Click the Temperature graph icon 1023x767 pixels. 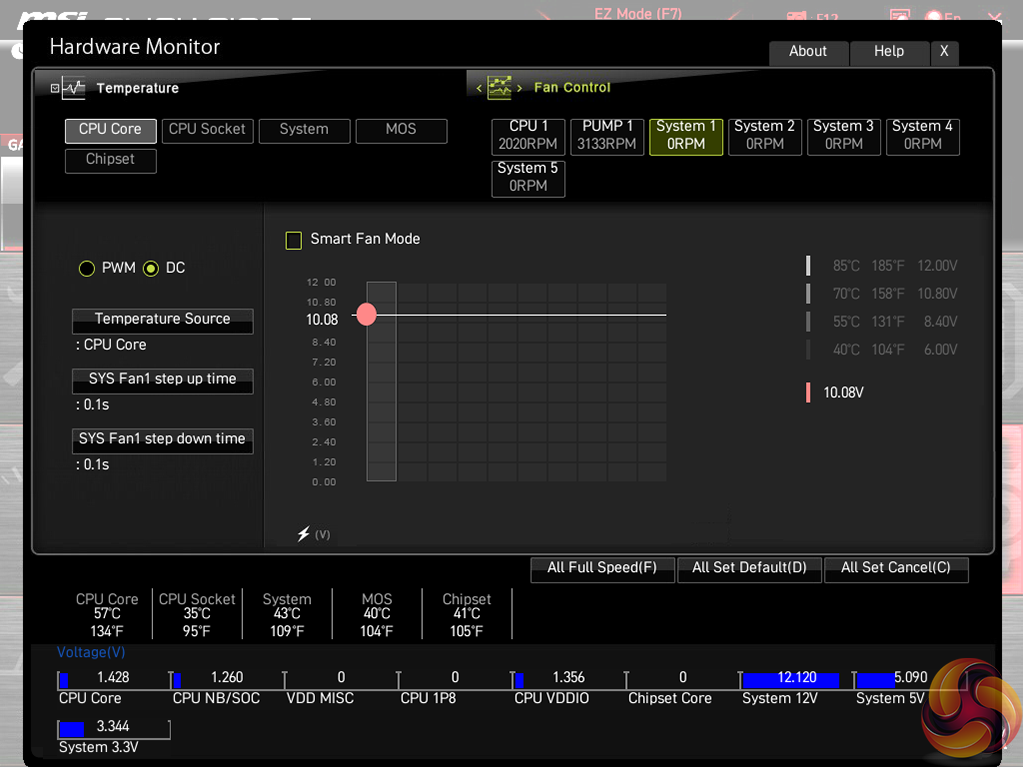tap(74, 88)
